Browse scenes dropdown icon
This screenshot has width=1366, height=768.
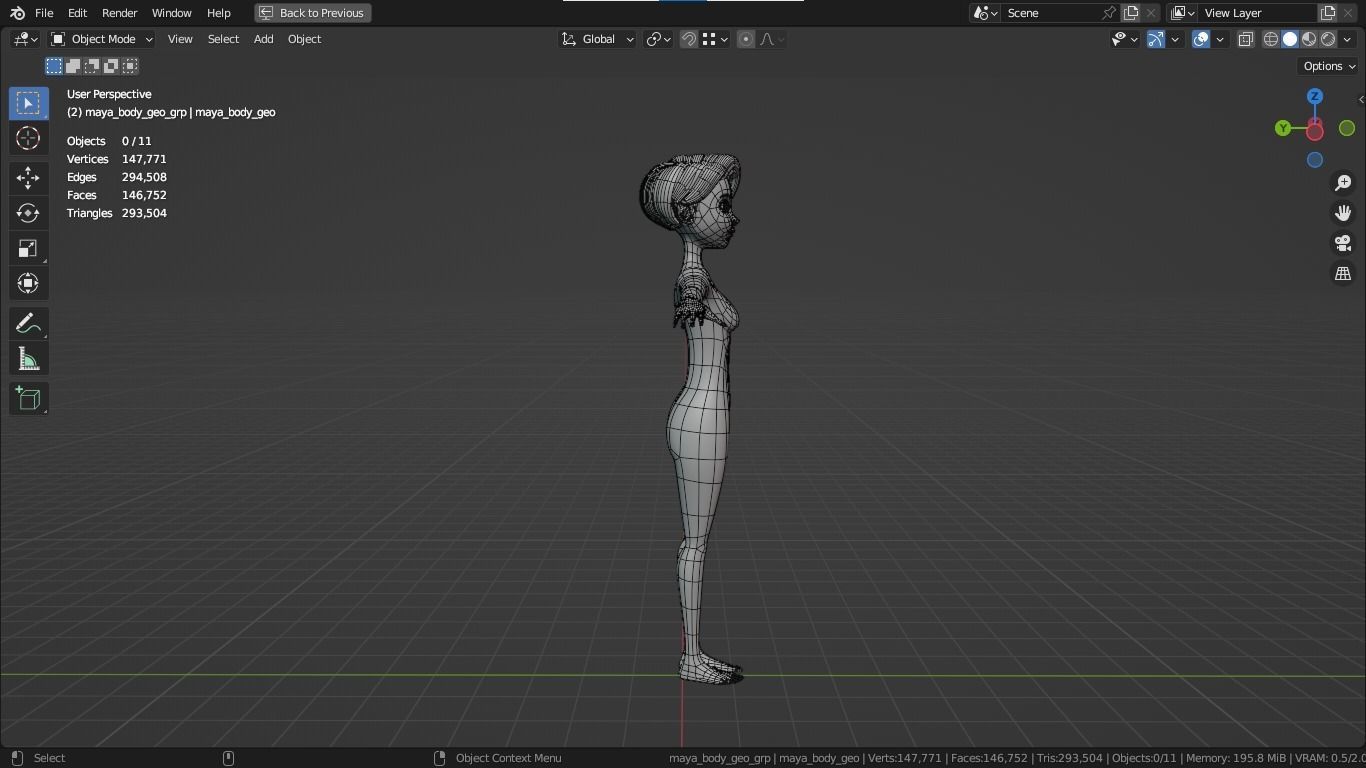tap(985, 13)
